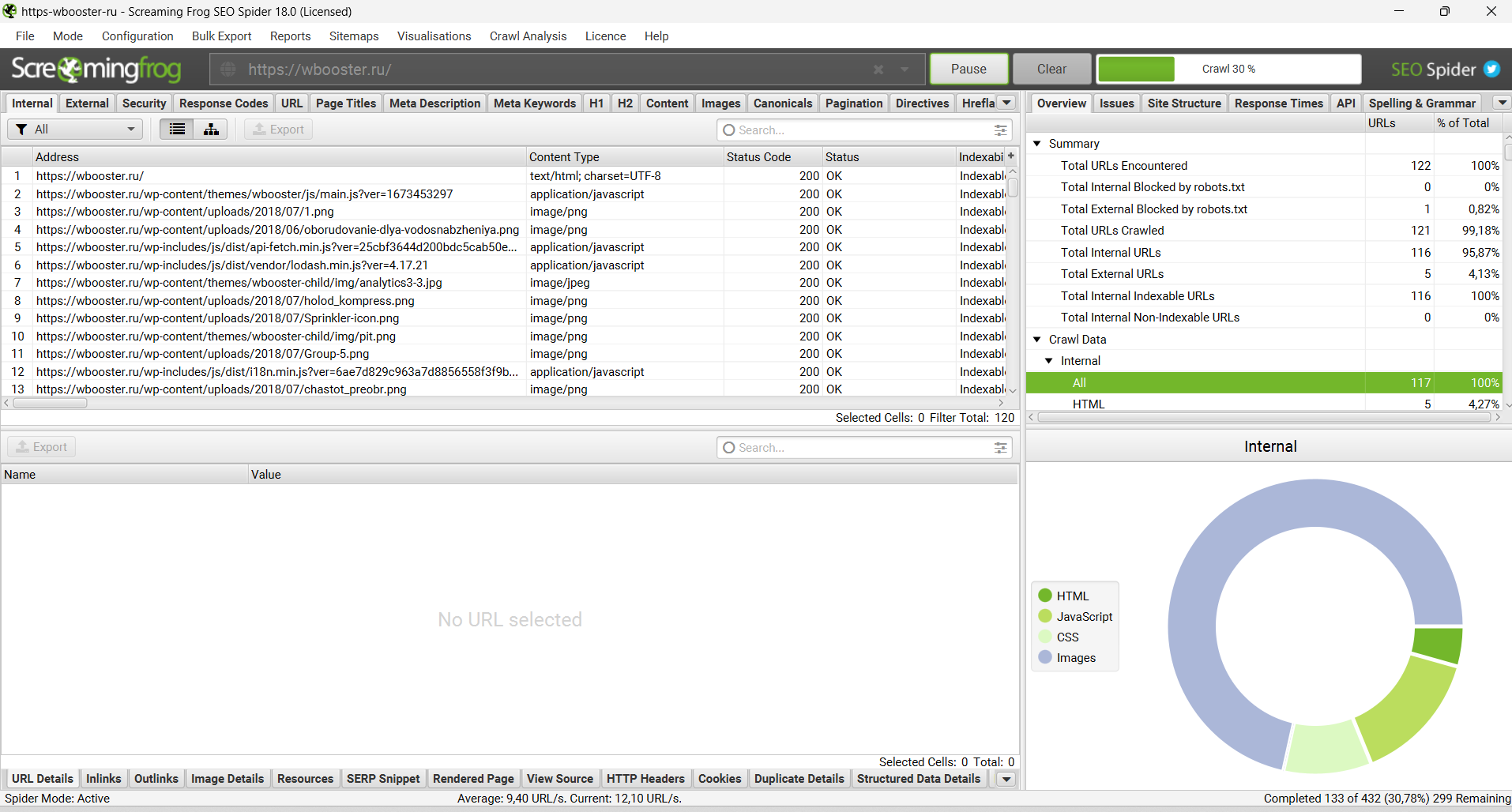Click the lower pane Export button
The height and width of the screenshot is (812, 1512).
click(x=42, y=447)
